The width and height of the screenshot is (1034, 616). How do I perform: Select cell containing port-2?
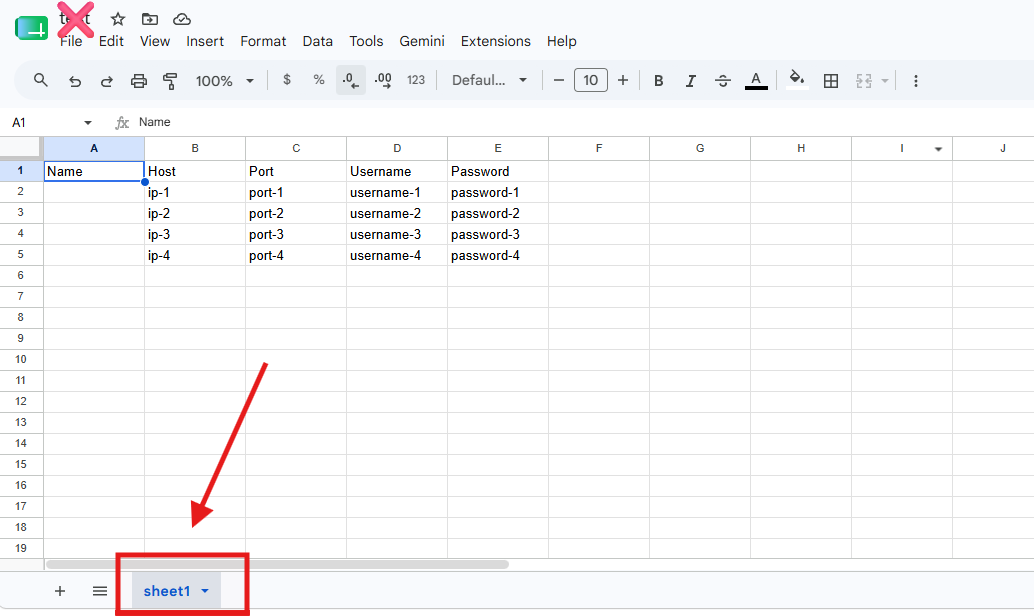click(x=295, y=213)
